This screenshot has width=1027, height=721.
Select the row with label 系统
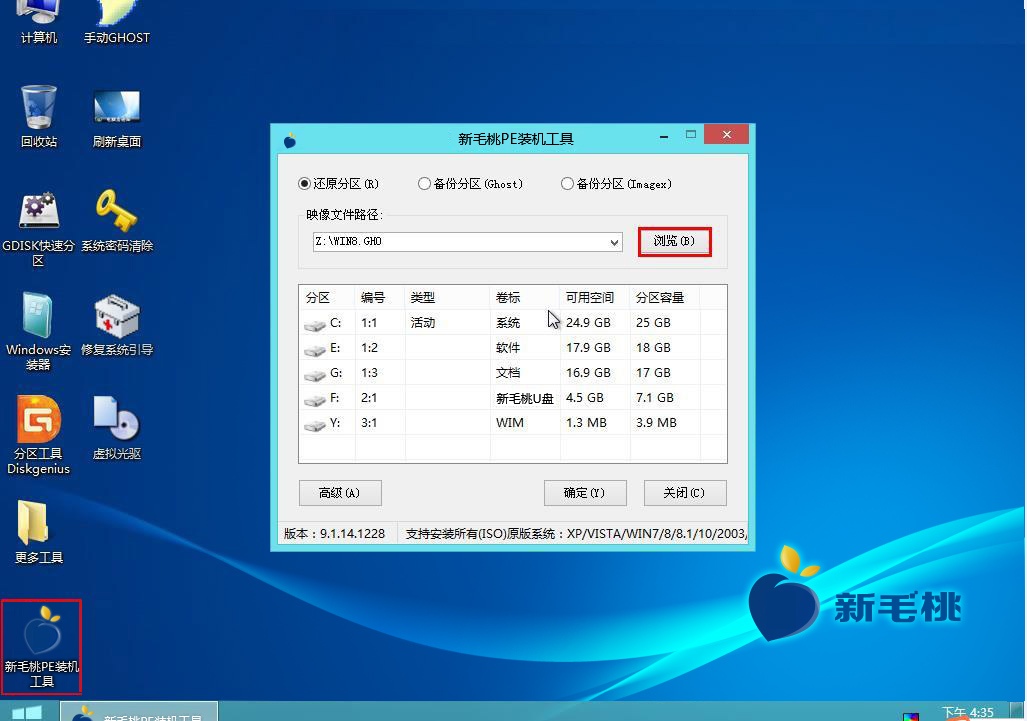(513, 323)
